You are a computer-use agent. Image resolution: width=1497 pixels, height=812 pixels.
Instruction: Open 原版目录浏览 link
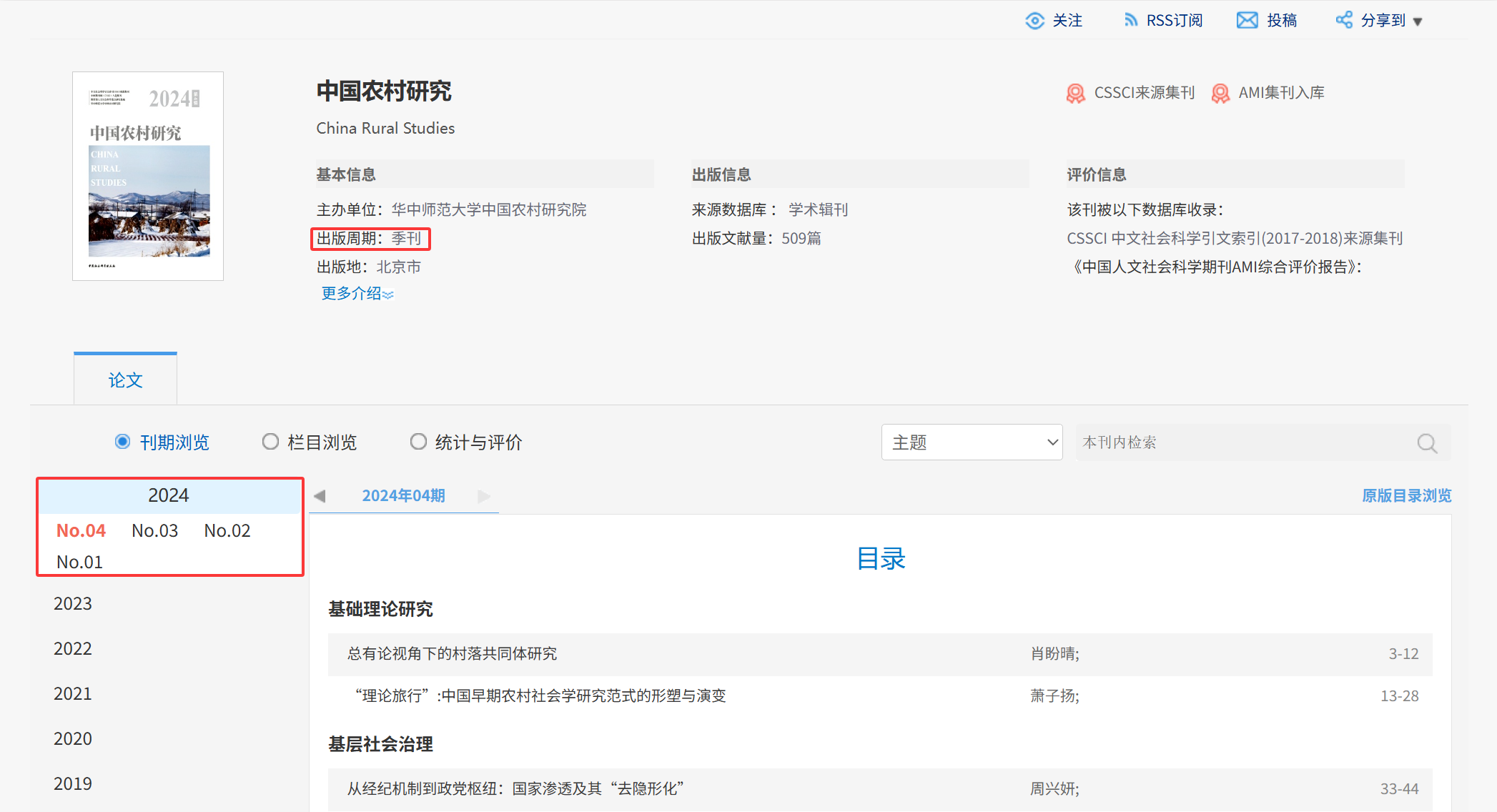1406,496
